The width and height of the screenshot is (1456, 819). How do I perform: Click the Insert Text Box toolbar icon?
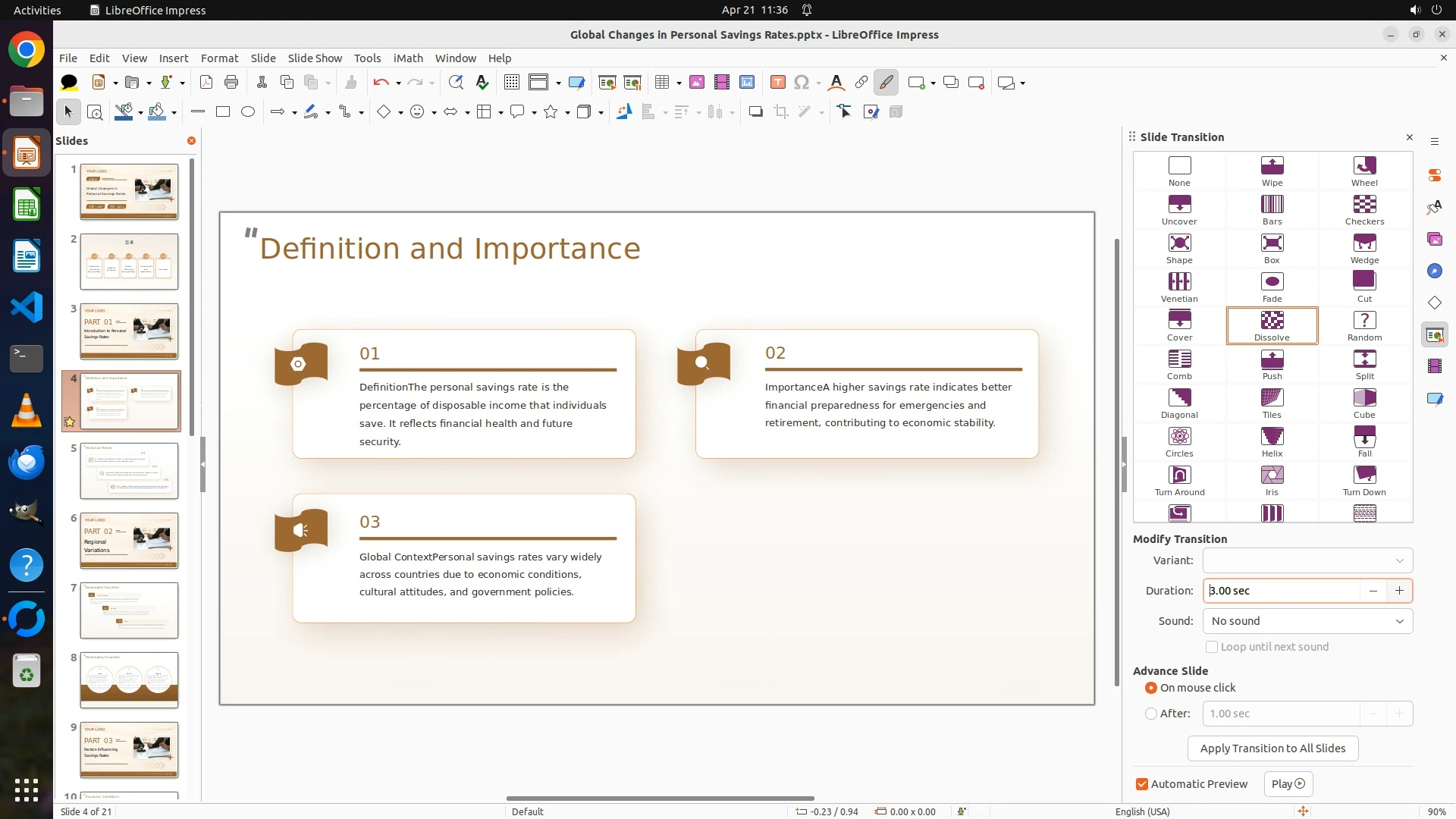click(777, 83)
